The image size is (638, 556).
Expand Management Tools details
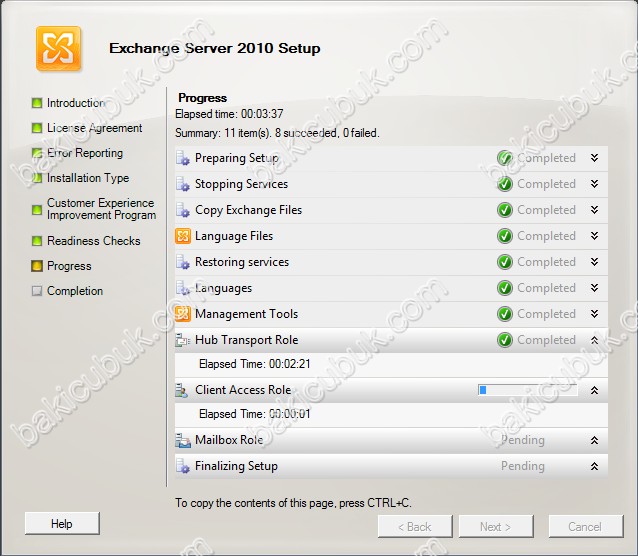pos(594,314)
